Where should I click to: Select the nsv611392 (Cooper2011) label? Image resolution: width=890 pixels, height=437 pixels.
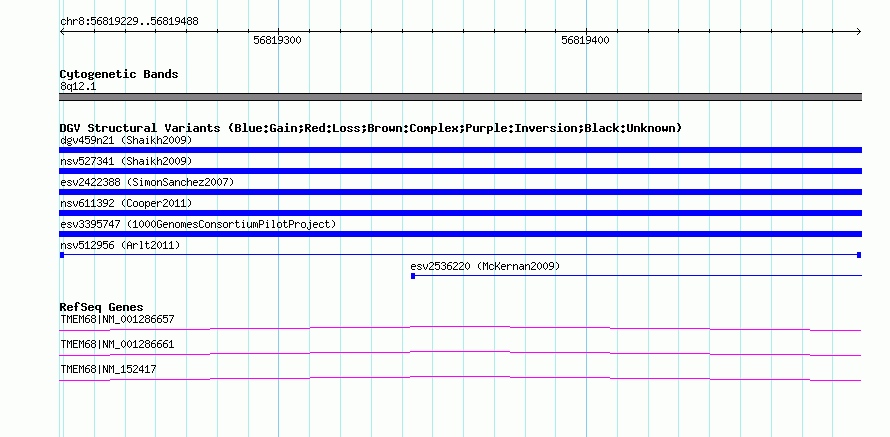[x=126, y=203]
